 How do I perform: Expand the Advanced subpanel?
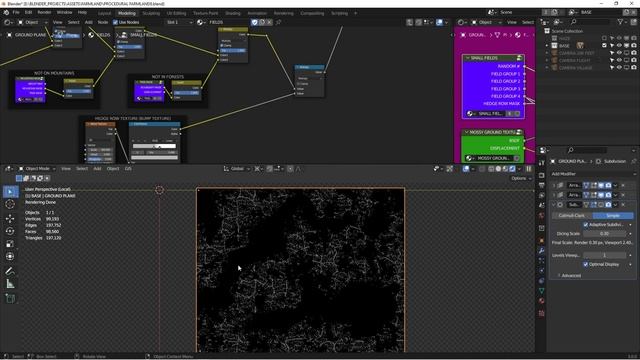coord(570,276)
